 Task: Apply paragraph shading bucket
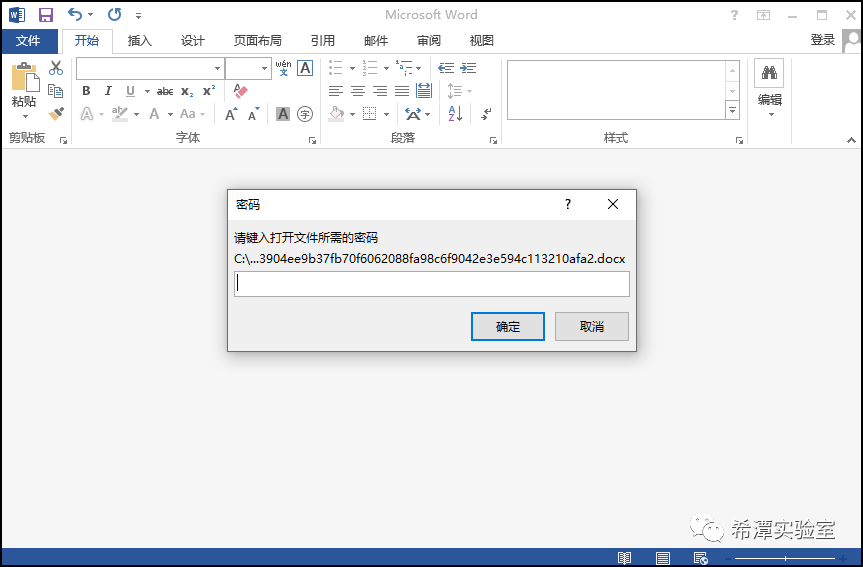(336, 114)
